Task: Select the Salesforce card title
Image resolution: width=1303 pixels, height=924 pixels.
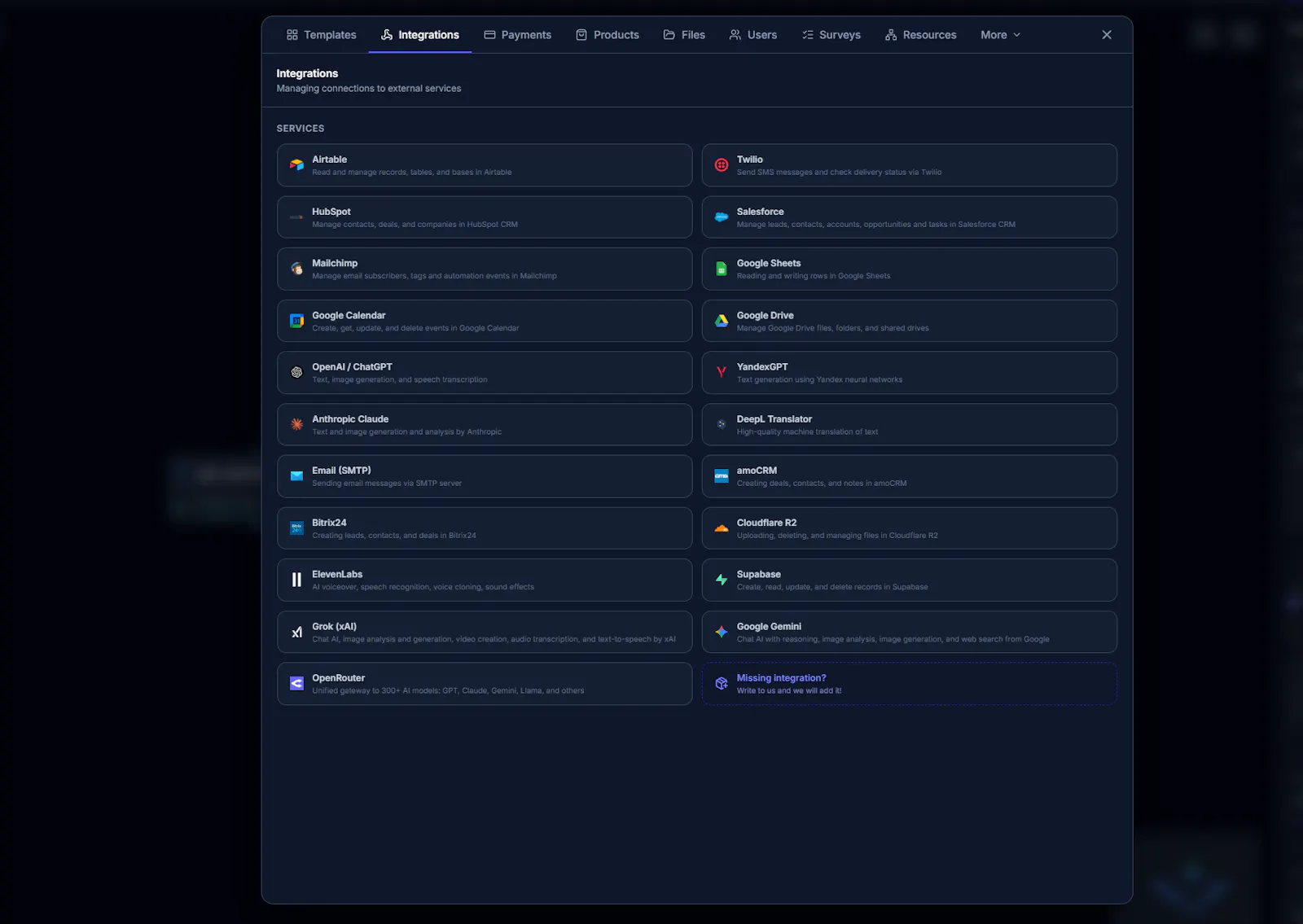Action: click(760, 212)
